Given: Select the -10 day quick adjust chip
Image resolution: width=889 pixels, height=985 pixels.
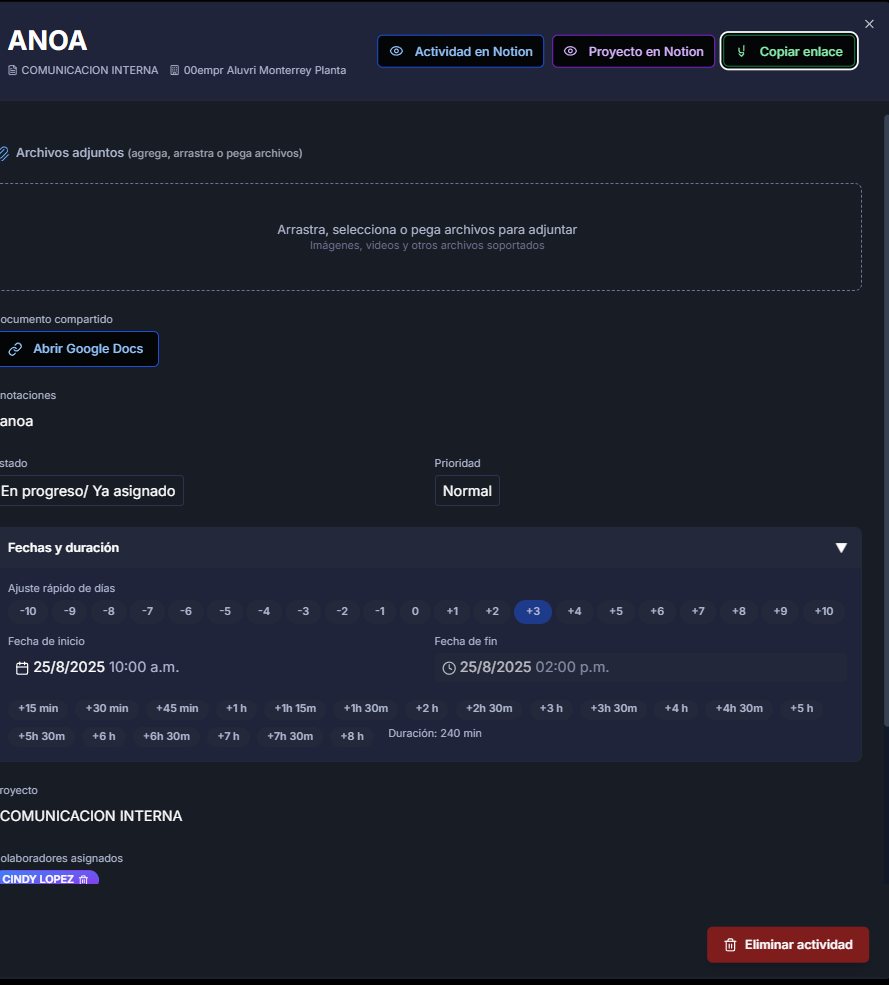Looking at the screenshot, I should (x=28, y=611).
